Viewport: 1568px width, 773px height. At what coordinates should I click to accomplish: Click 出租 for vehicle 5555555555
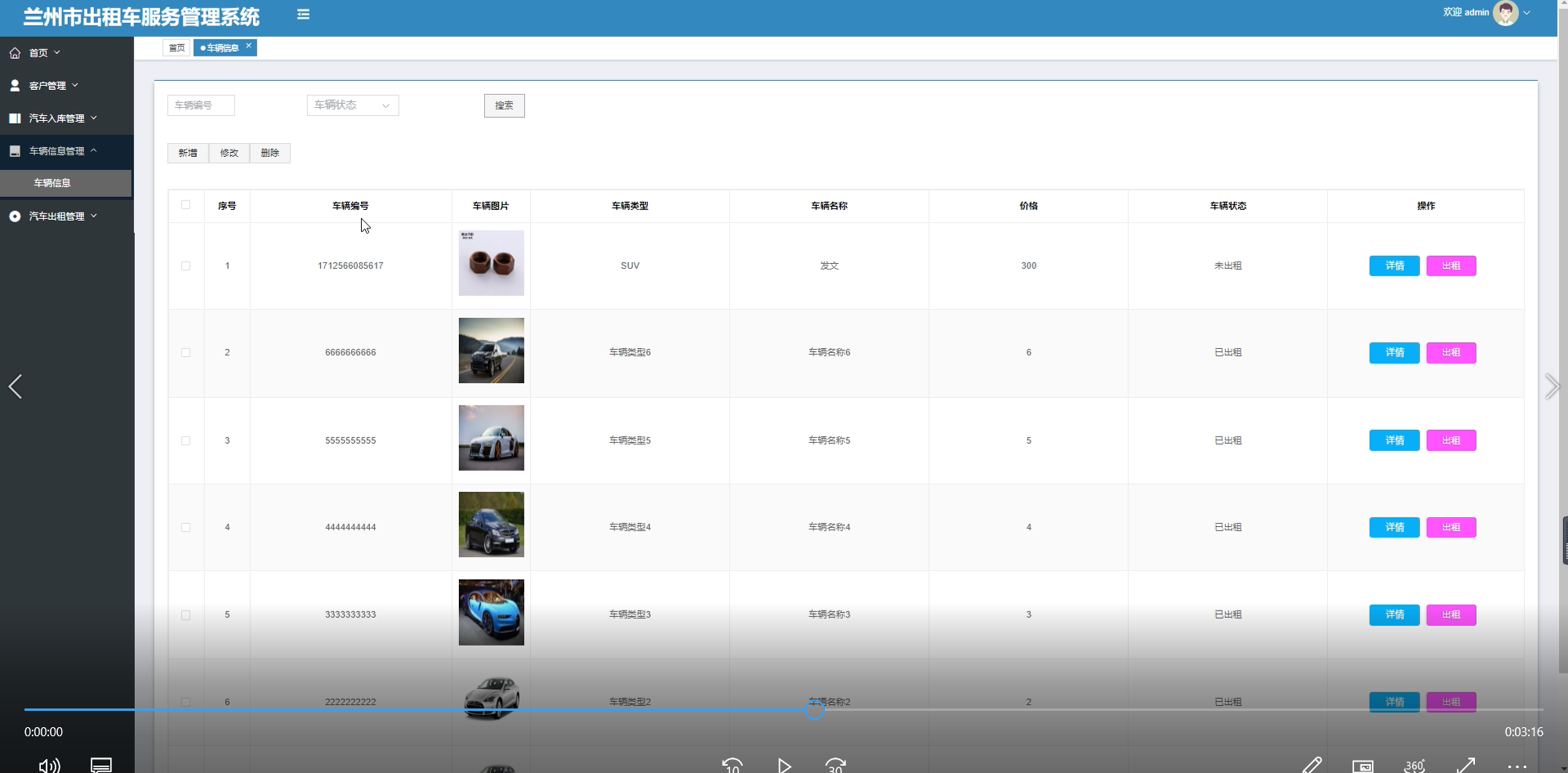click(1451, 440)
